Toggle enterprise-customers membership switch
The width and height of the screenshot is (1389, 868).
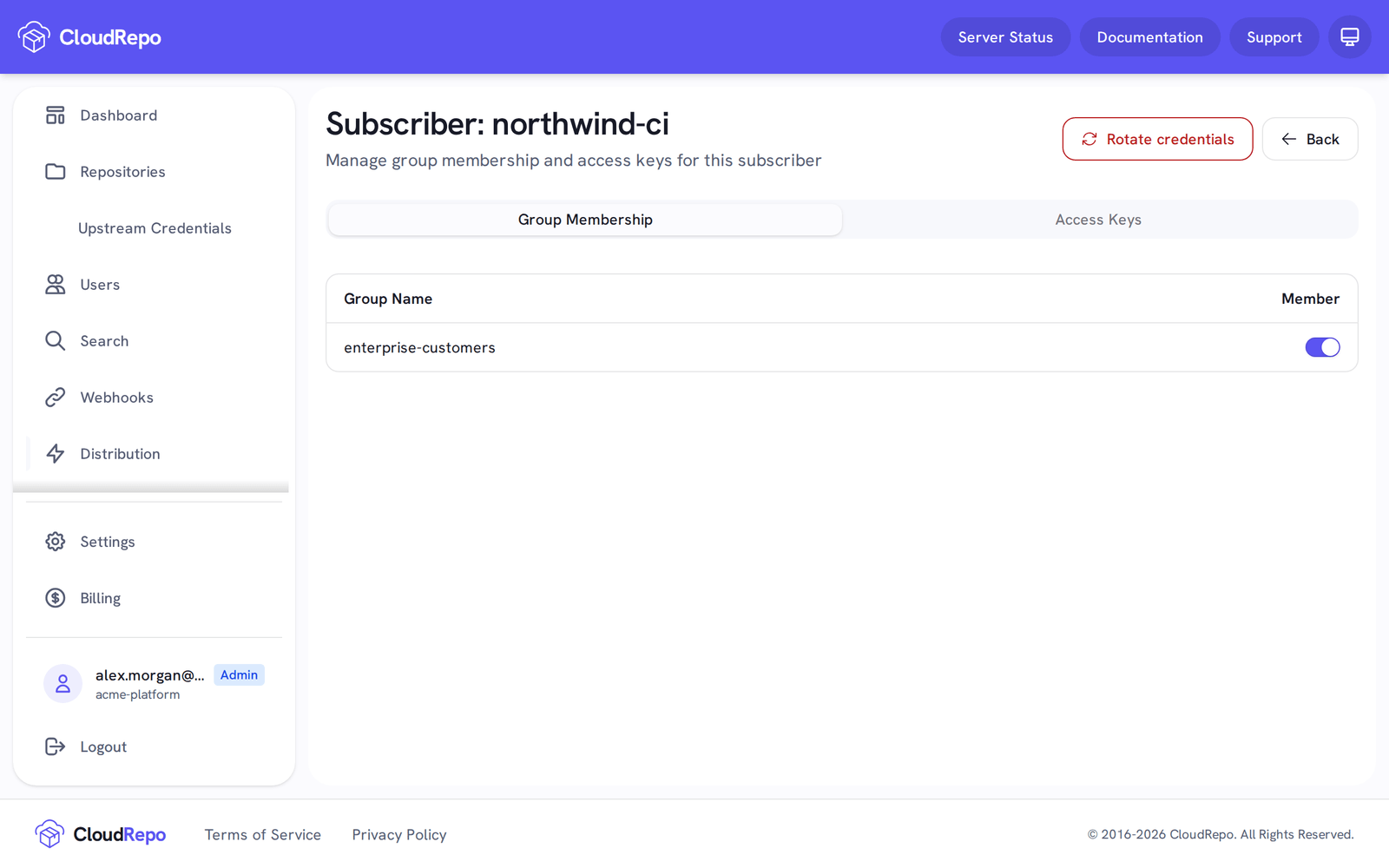tap(1322, 347)
